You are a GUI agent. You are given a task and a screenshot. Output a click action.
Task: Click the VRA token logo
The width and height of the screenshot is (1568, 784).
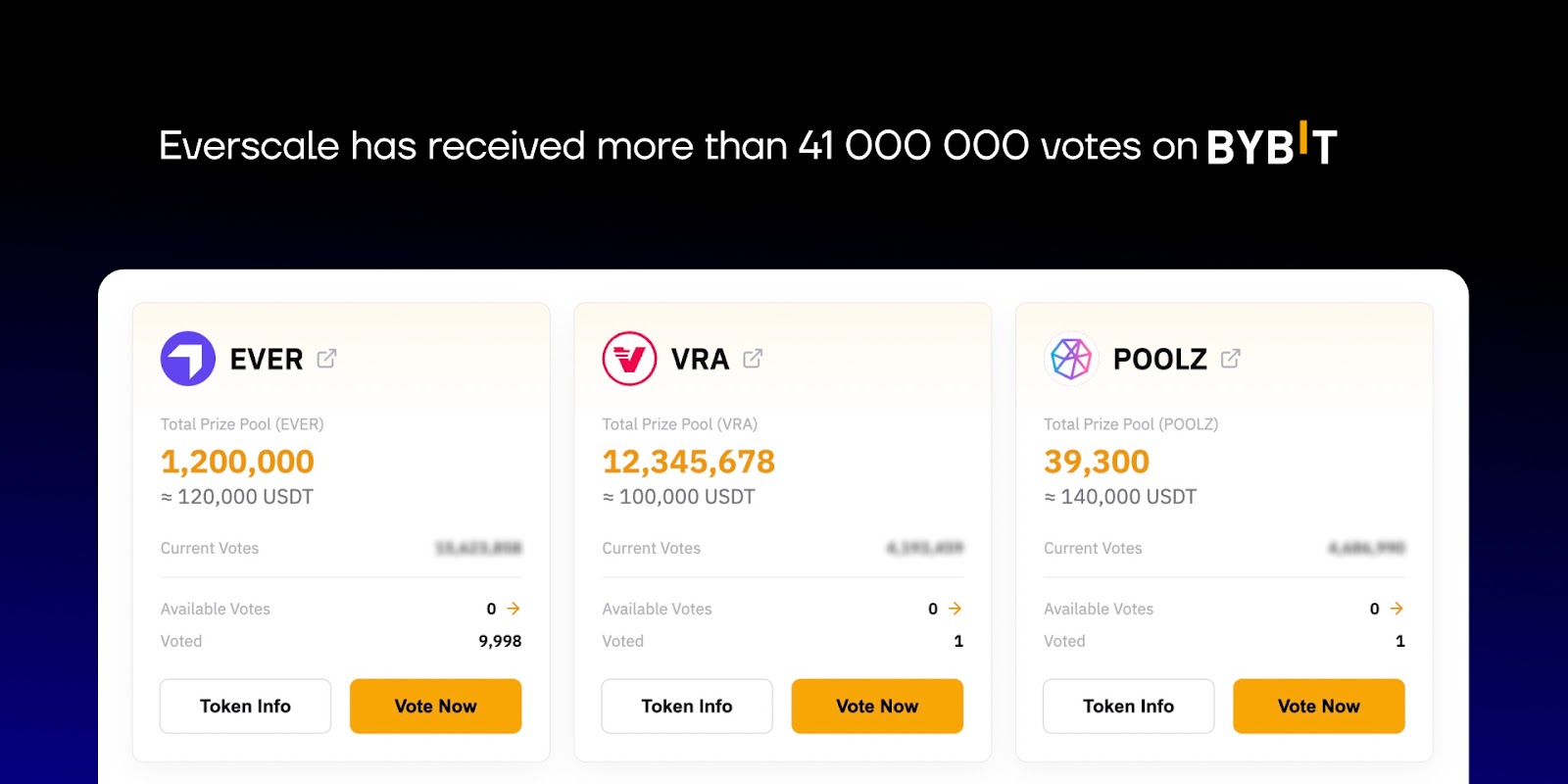click(x=629, y=359)
